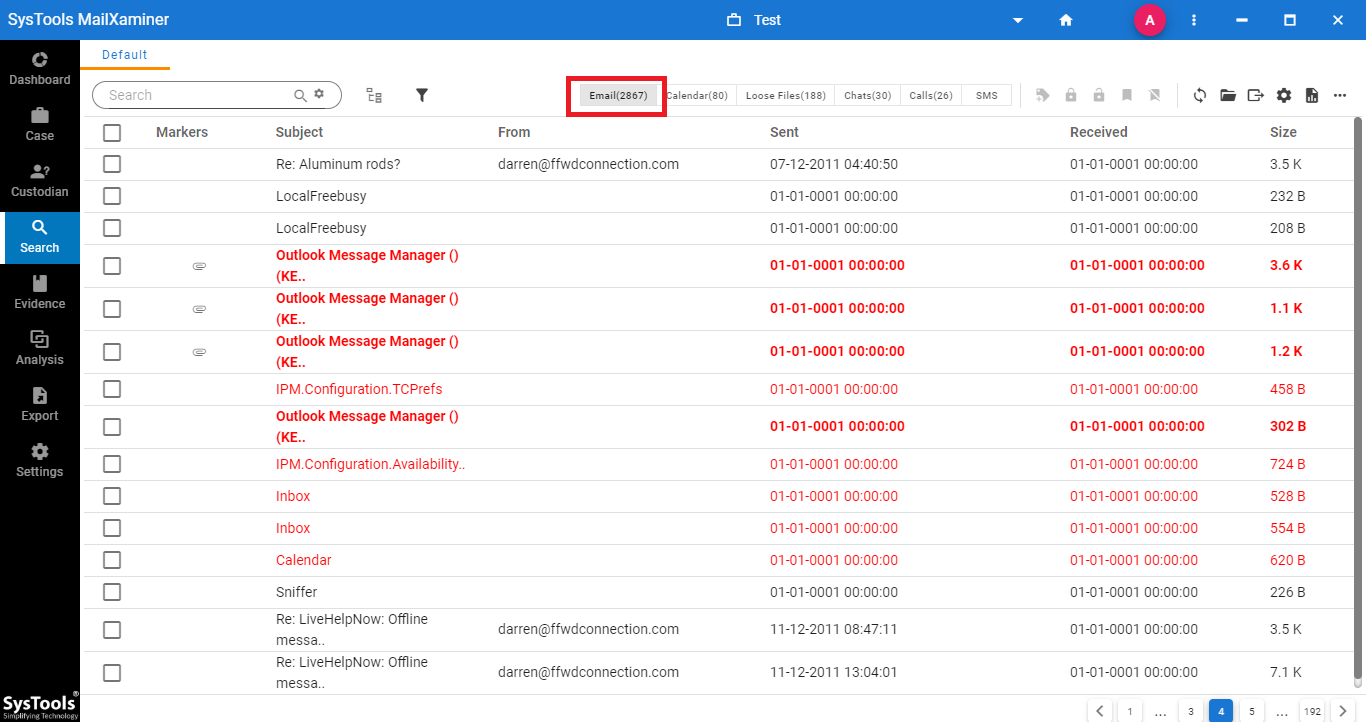
Task: Open the filter funnel icon
Action: point(422,95)
